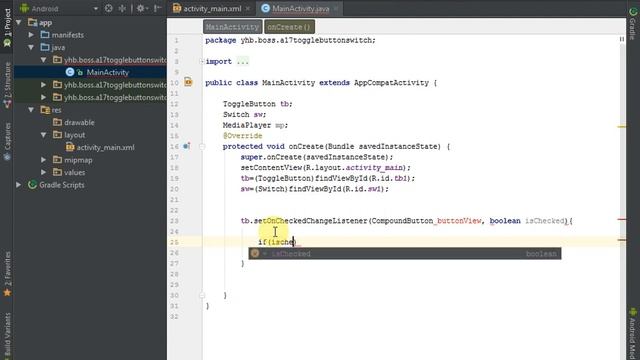Image resolution: width=640 pixels, height=360 pixels.
Task: Hide the Project panel with pin icon
Action: 158,8
